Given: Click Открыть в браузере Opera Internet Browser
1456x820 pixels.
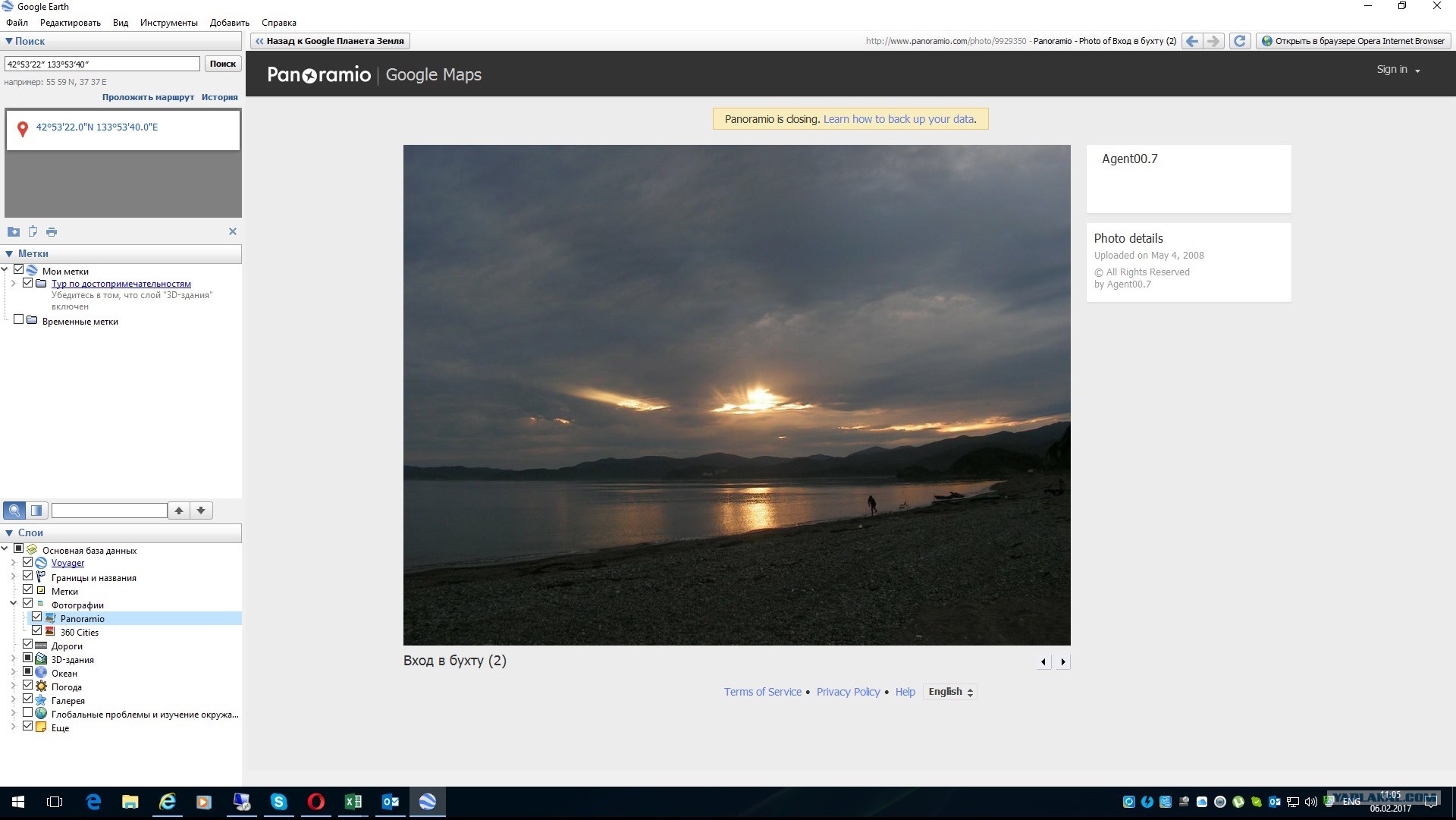Looking at the screenshot, I should point(1354,41).
